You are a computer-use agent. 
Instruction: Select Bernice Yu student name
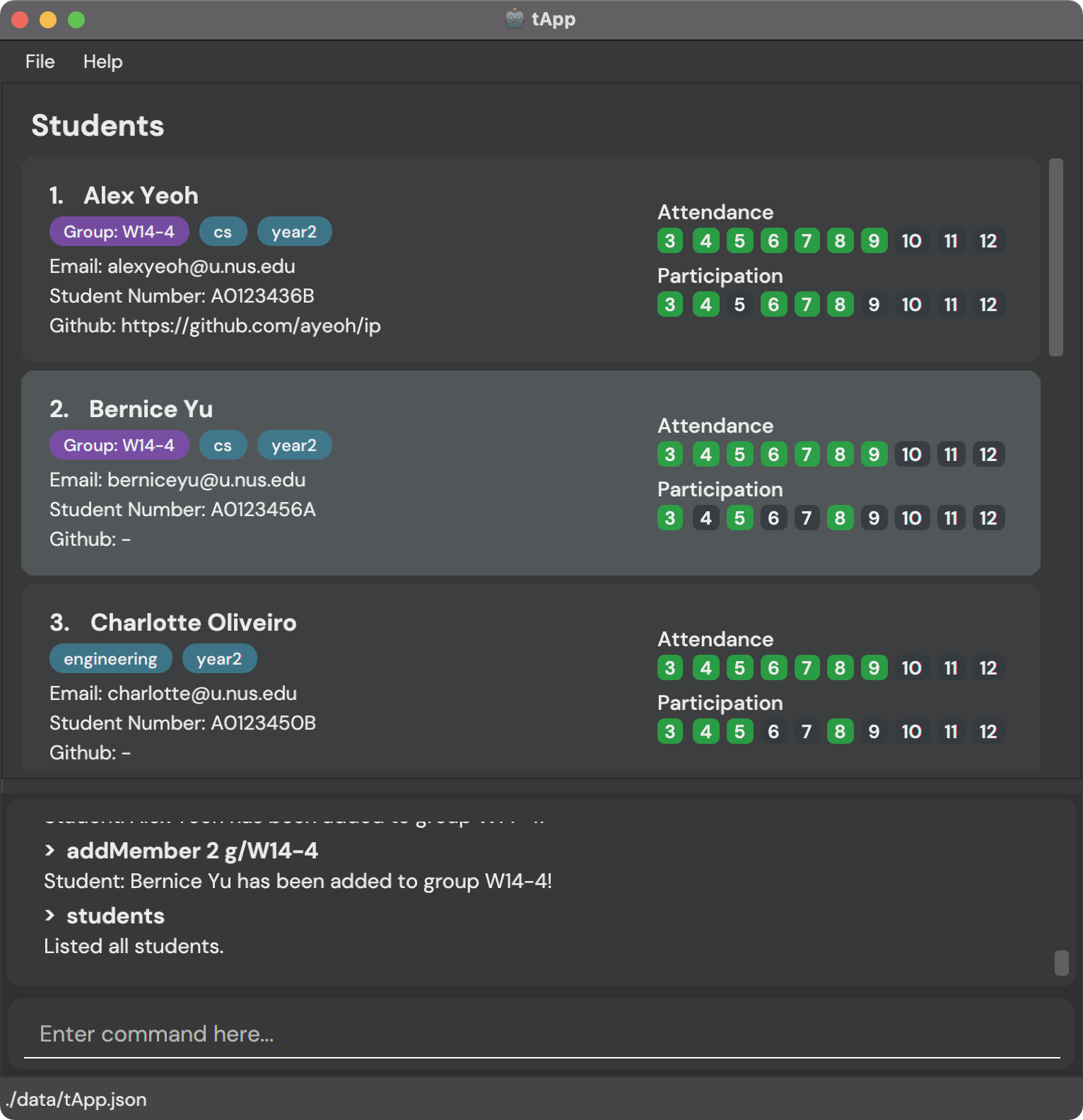pyautogui.click(x=151, y=409)
